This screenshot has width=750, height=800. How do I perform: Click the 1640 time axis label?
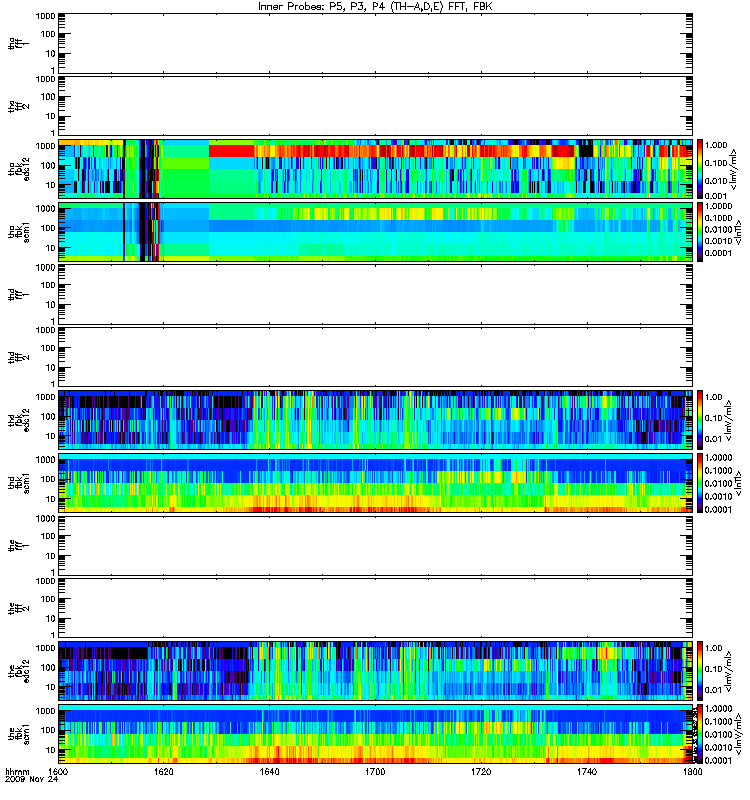click(269, 771)
